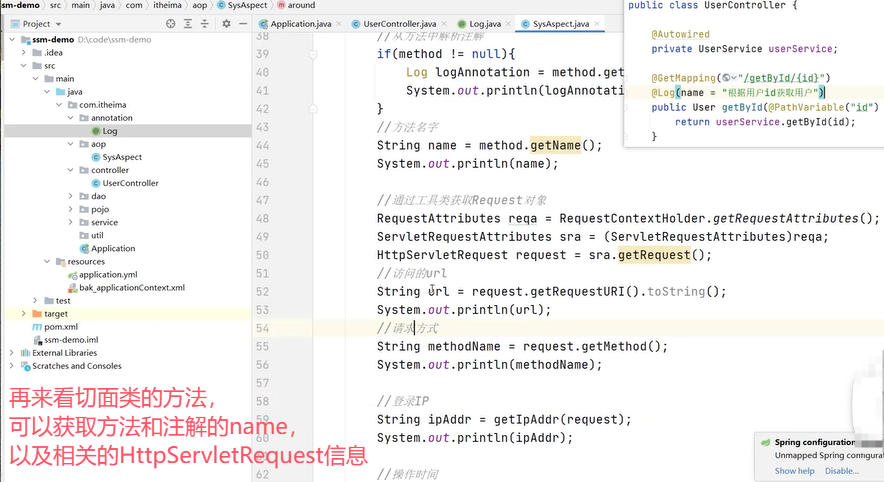The width and height of the screenshot is (884, 482).
Task: Collapse the com.itheima package
Action: coord(59,104)
